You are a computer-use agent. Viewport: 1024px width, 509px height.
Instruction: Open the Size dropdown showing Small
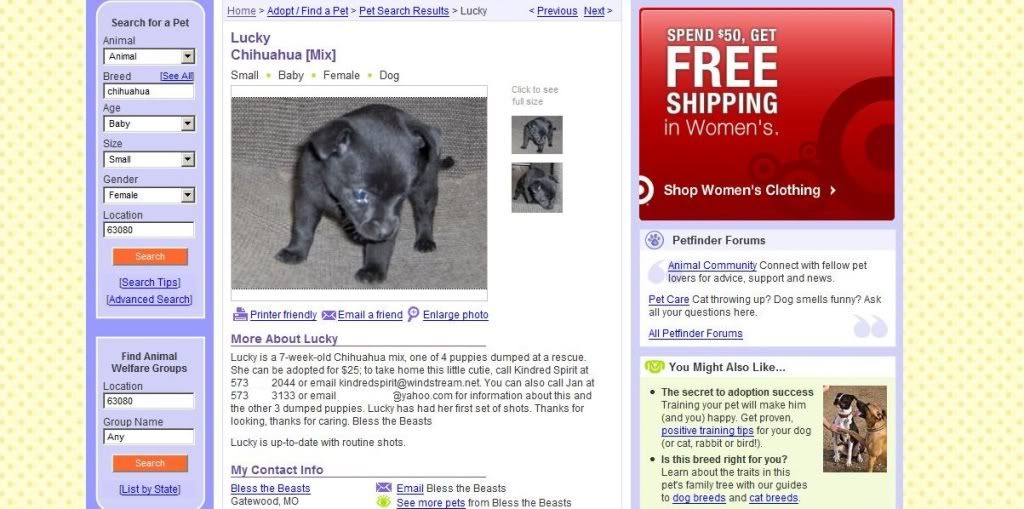pyautogui.click(x=149, y=159)
